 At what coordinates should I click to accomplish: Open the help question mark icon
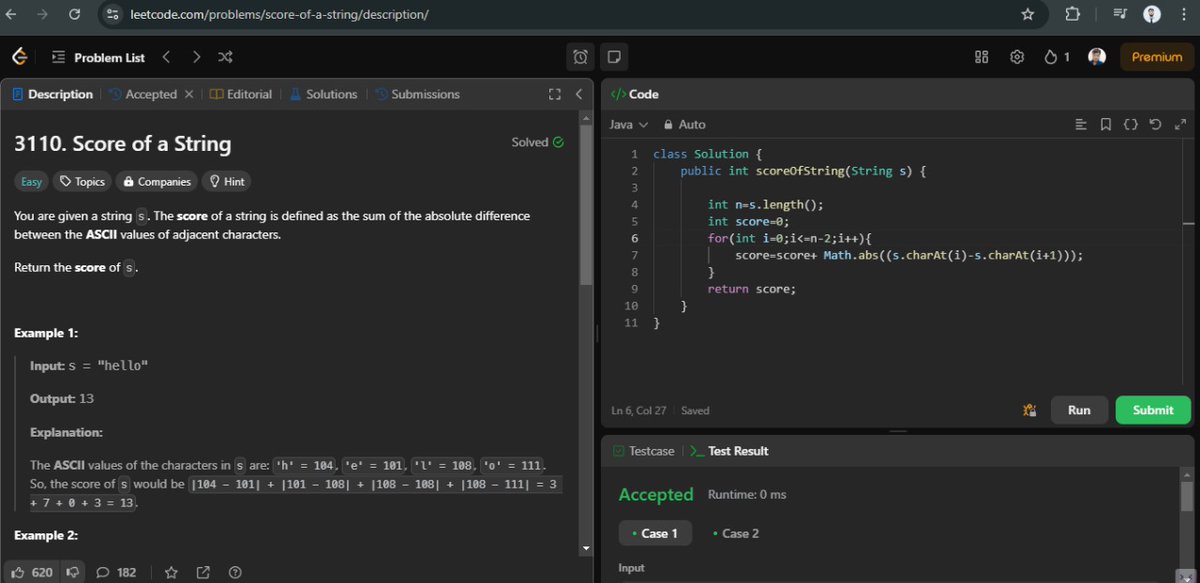235,573
